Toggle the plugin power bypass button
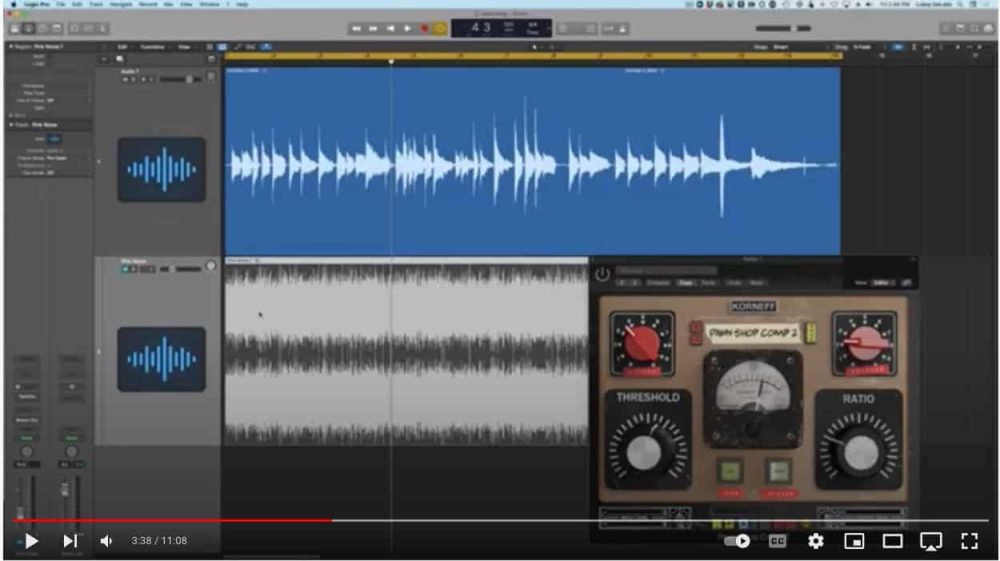Screen dimensions: 1000x561 602,274
